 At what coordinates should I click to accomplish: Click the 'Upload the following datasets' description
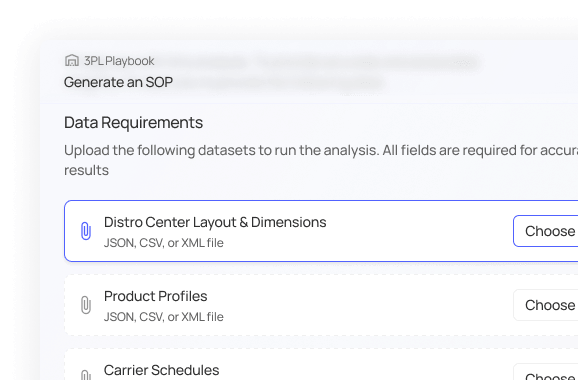(321, 160)
